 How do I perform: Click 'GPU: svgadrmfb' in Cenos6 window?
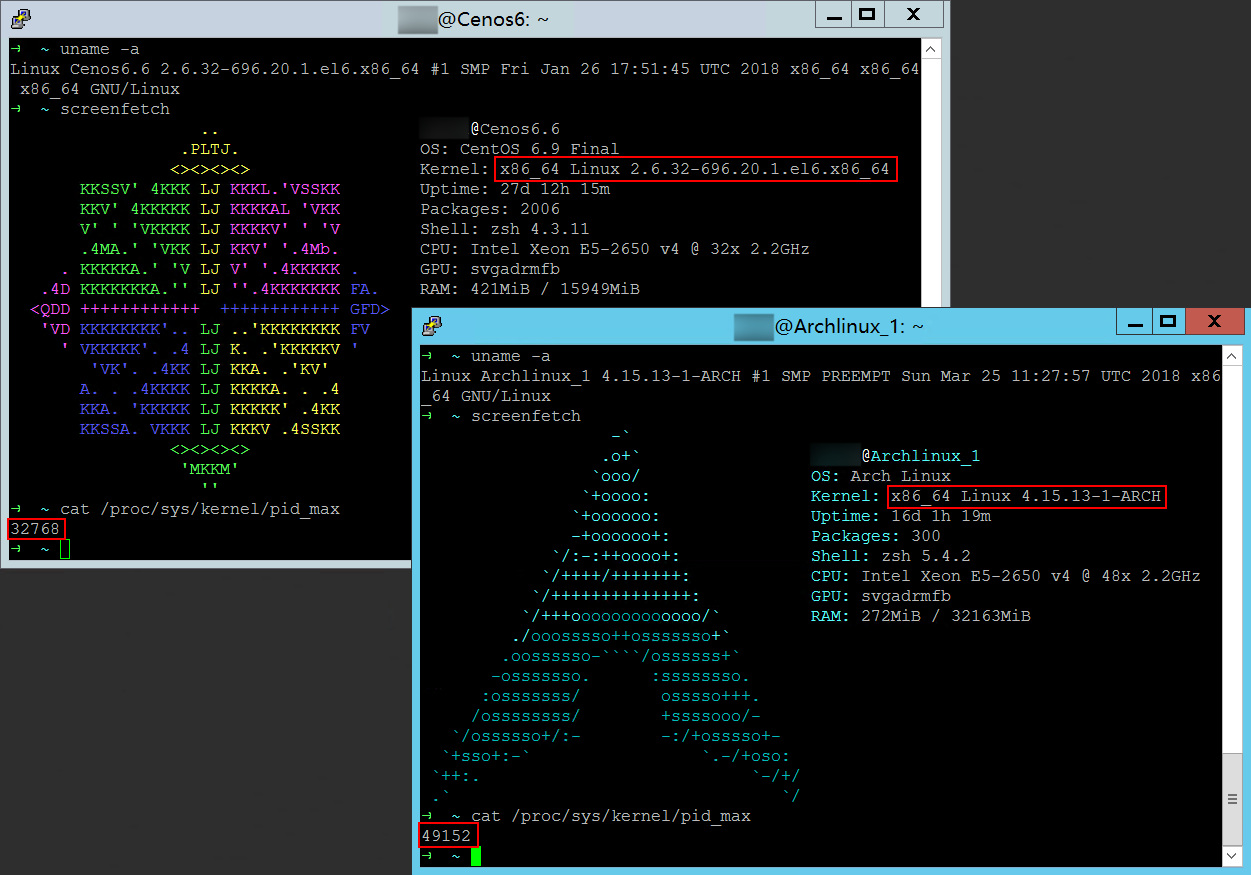click(x=490, y=269)
